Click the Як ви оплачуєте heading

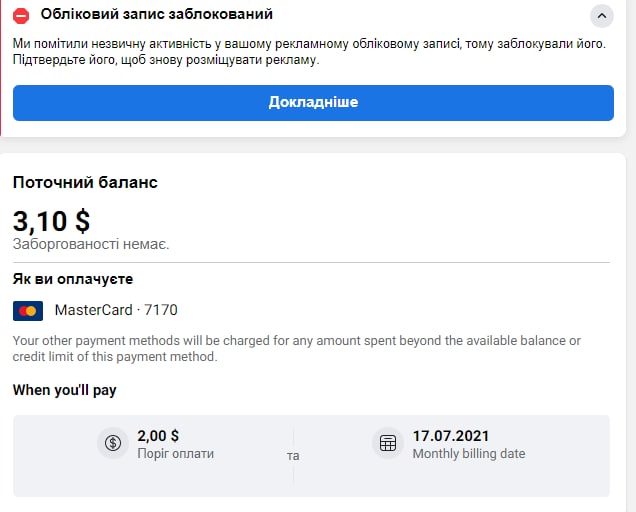click(x=73, y=279)
